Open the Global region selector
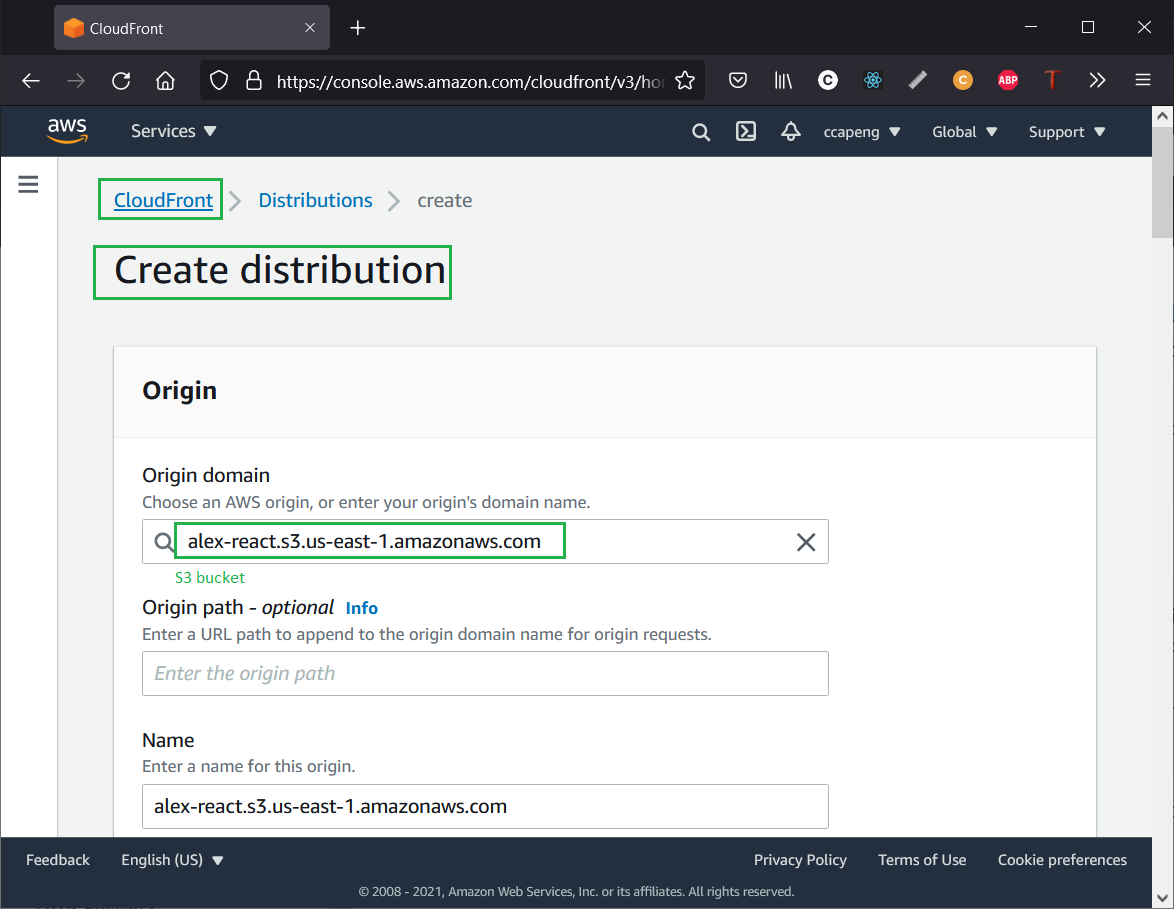The height and width of the screenshot is (909, 1174). pyautogui.click(x=964, y=132)
